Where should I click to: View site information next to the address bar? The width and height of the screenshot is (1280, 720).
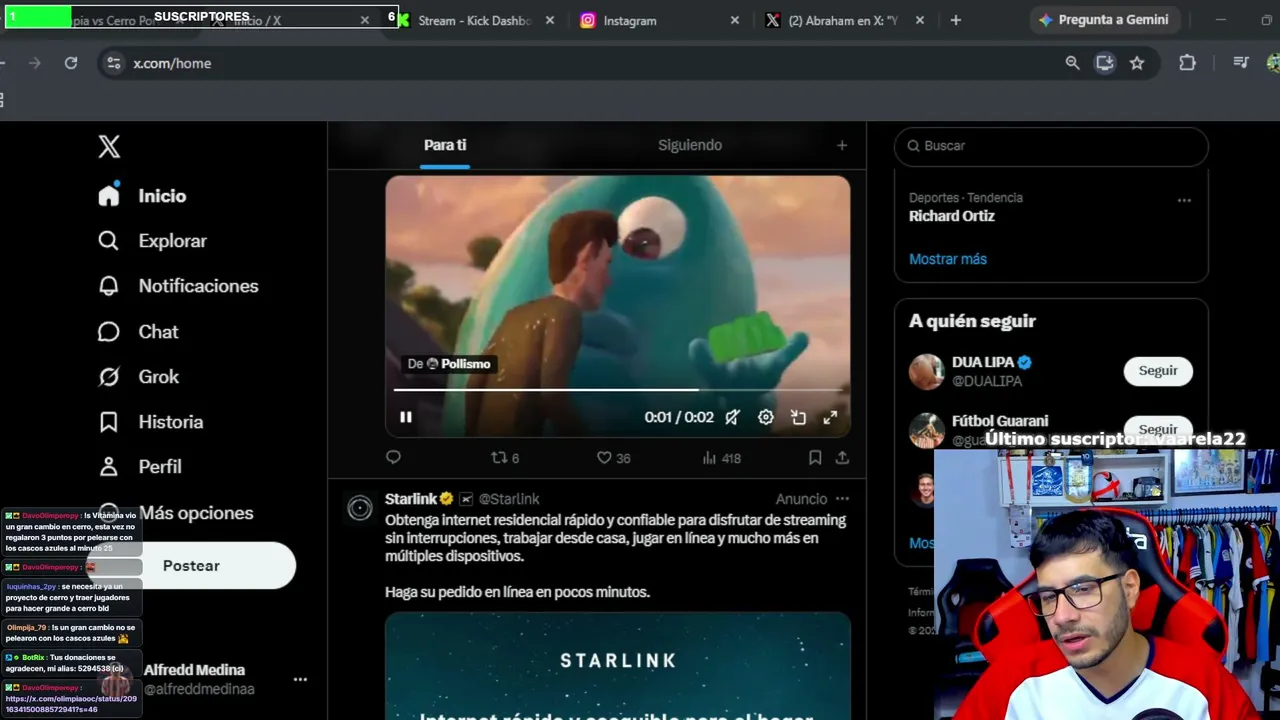(114, 63)
